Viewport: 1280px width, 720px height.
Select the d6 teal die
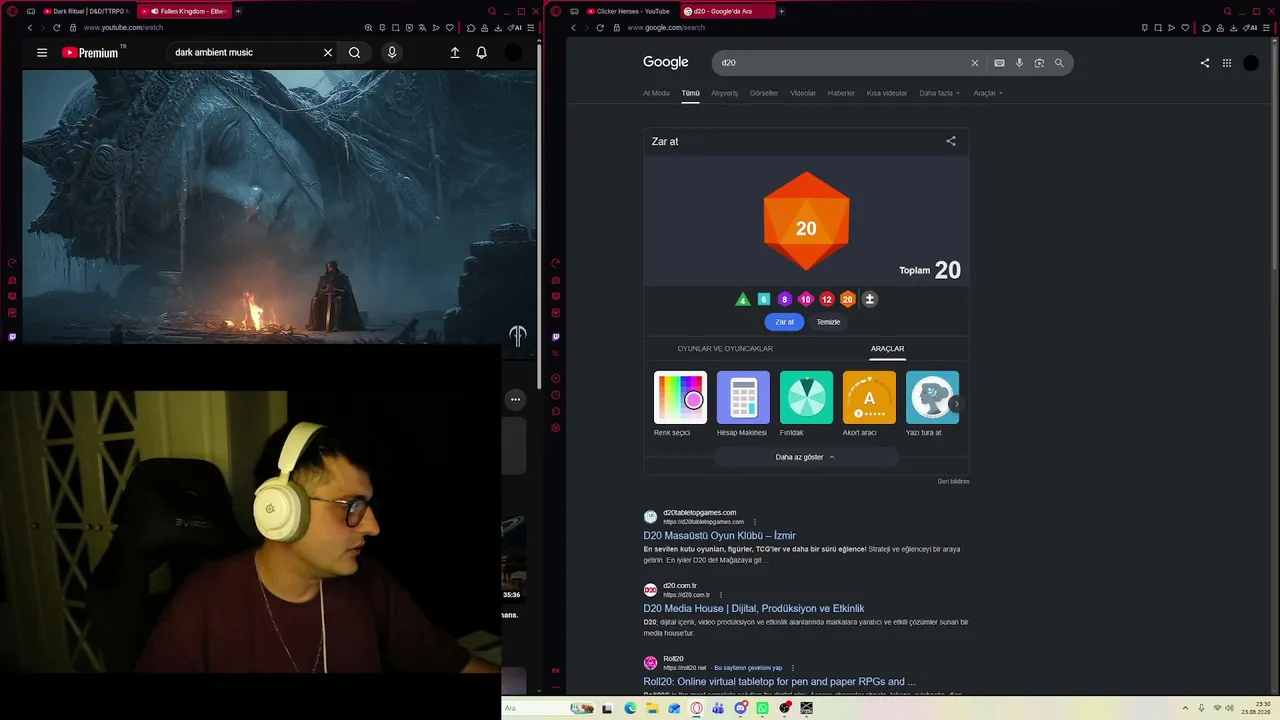(x=764, y=299)
